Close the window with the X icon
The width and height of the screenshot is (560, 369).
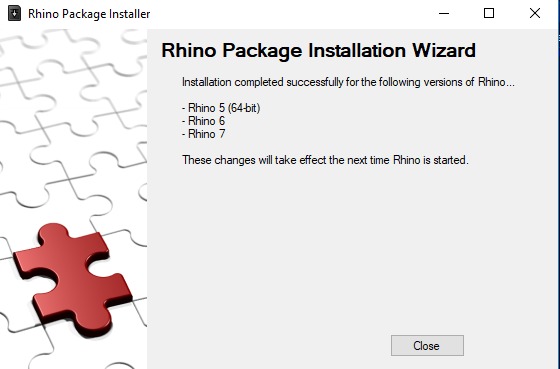pyautogui.click(x=535, y=14)
